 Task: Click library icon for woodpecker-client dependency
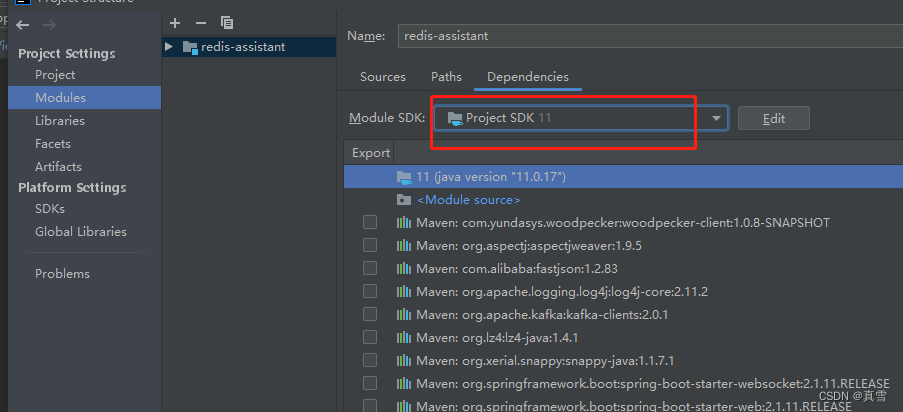coord(404,222)
